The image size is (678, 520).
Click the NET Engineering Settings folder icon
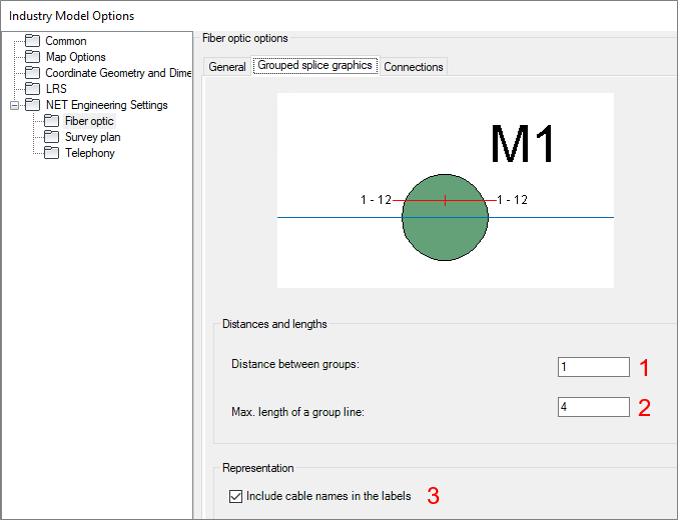click(x=33, y=105)
